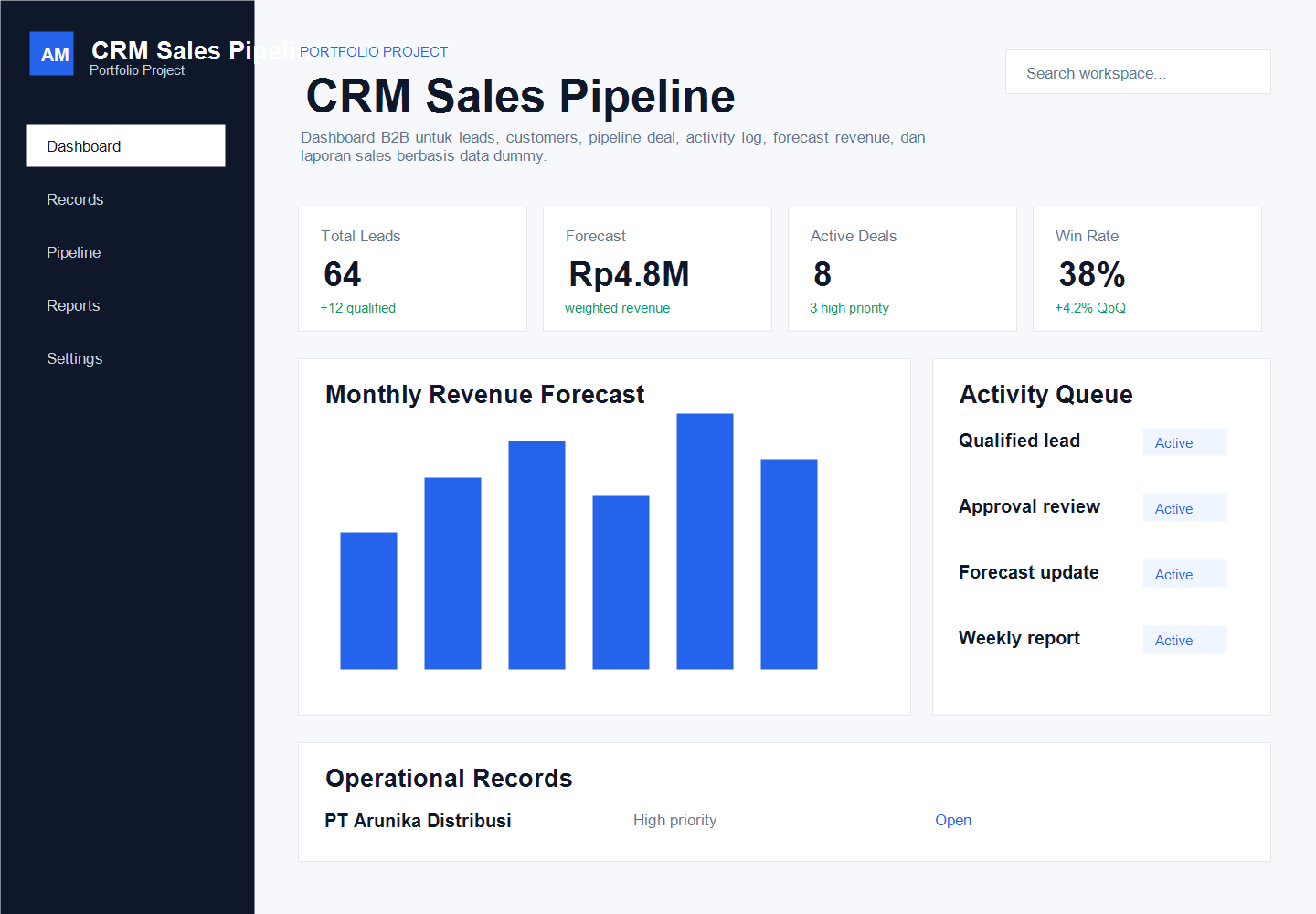Screen dimensions: 1316x914
Task: Click Active badge for Qualified lead
Action: pos(1184,442)
